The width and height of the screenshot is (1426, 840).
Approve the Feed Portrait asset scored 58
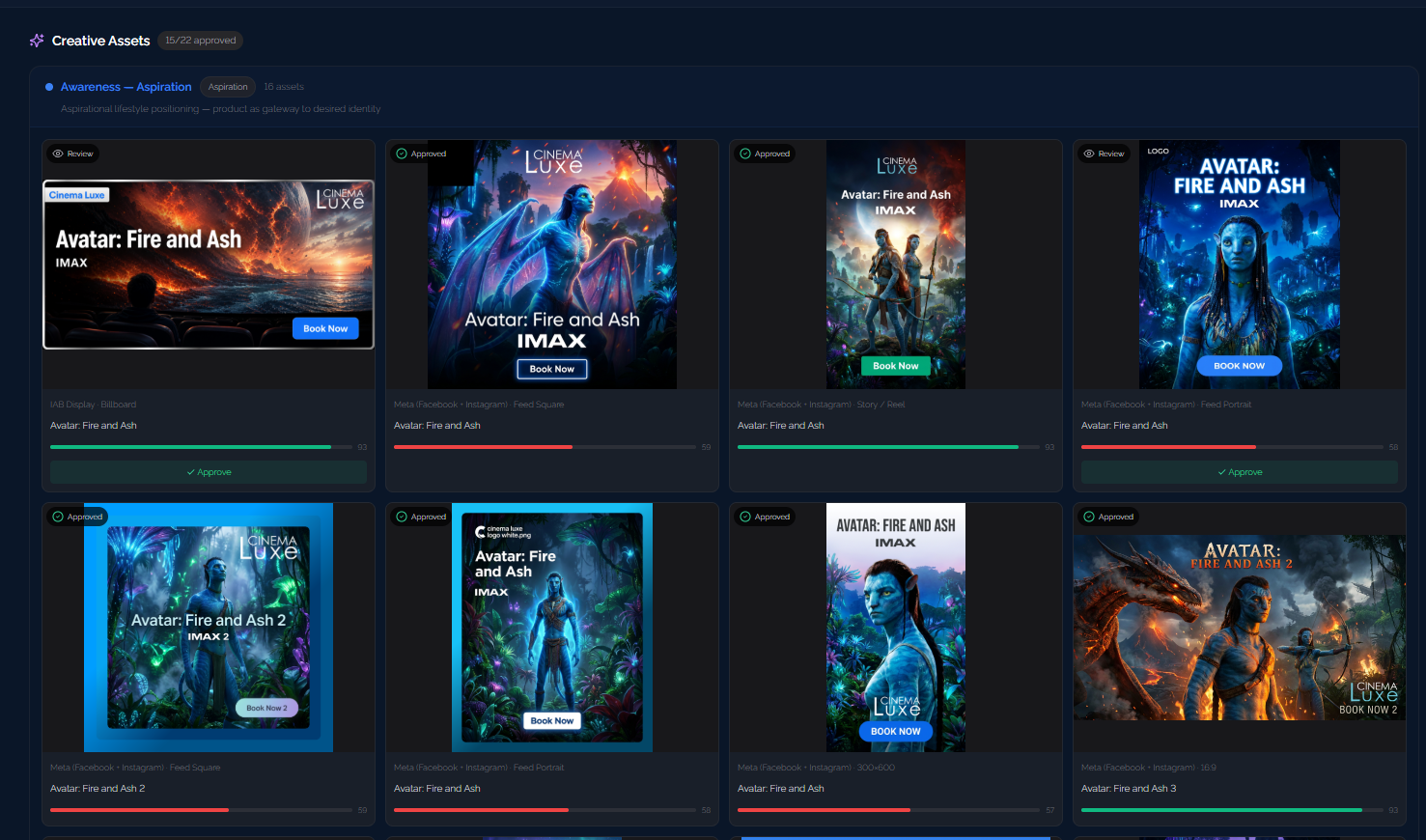pos(1240,472)
